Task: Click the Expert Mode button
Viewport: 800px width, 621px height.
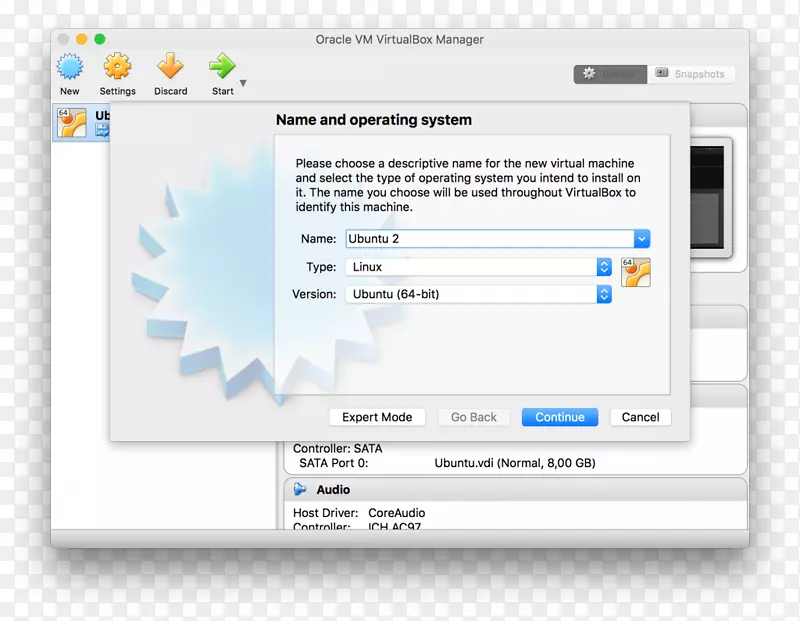Action: (377, 417)
